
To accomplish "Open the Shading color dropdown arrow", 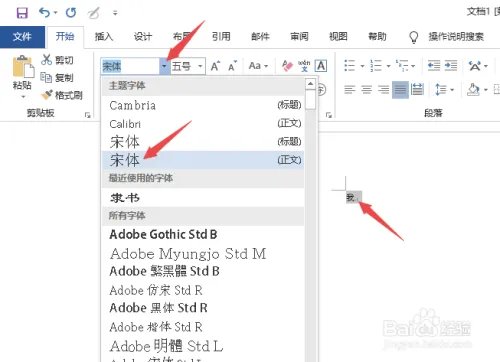I will click(486, 90).
